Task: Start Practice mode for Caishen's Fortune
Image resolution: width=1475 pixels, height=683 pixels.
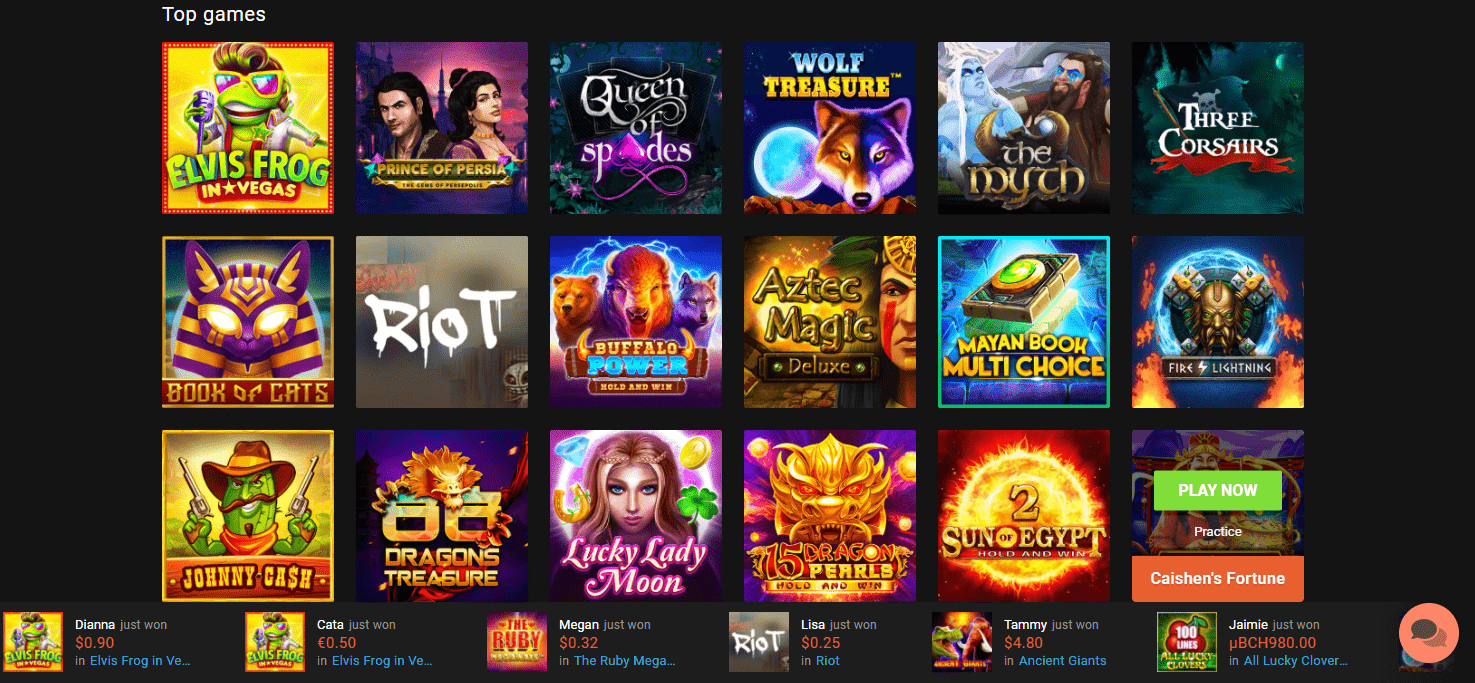Action: (1217, 531)
